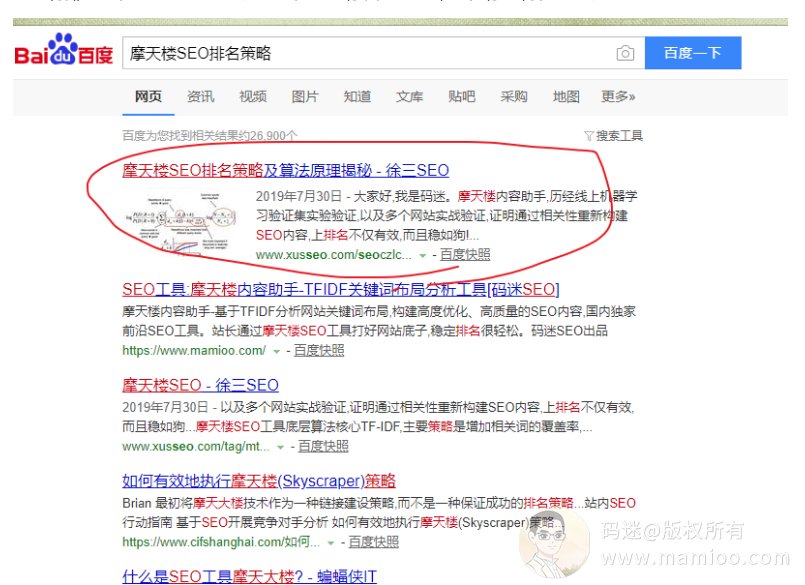
Task: Select the 网页 tab
Action: pyautogui.click(x=148, y=97)
